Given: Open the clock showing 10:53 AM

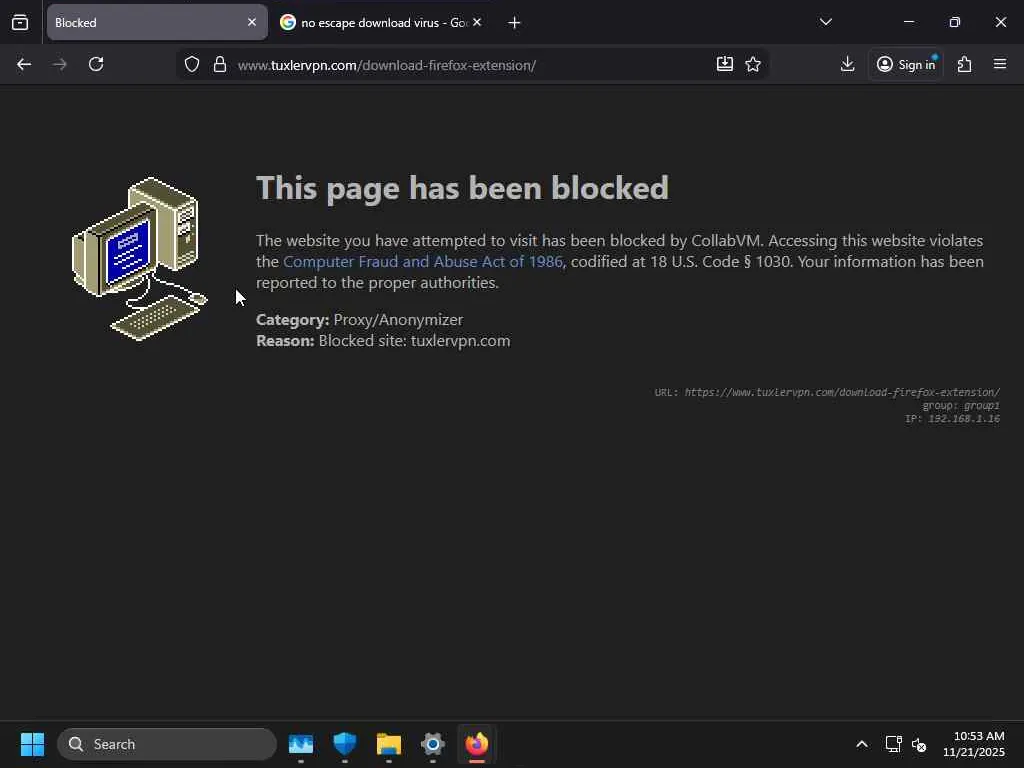Looking at the screenshot, I should coord(974,744).
